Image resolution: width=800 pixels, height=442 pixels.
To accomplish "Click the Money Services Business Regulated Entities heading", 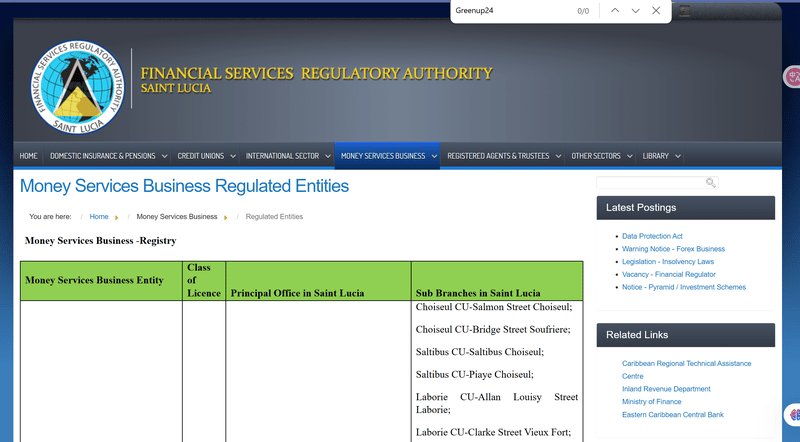I will coord(184,186).
